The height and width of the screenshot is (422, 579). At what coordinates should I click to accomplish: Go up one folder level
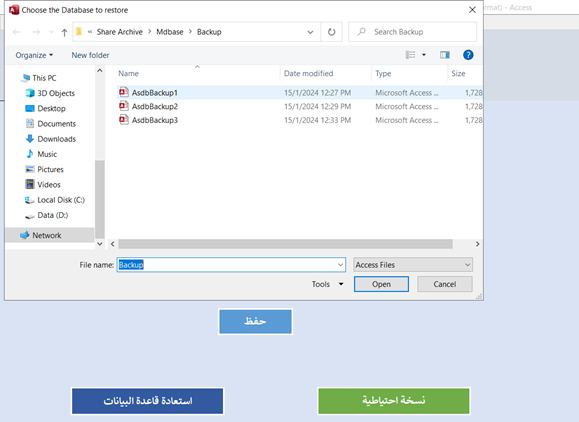64,32
